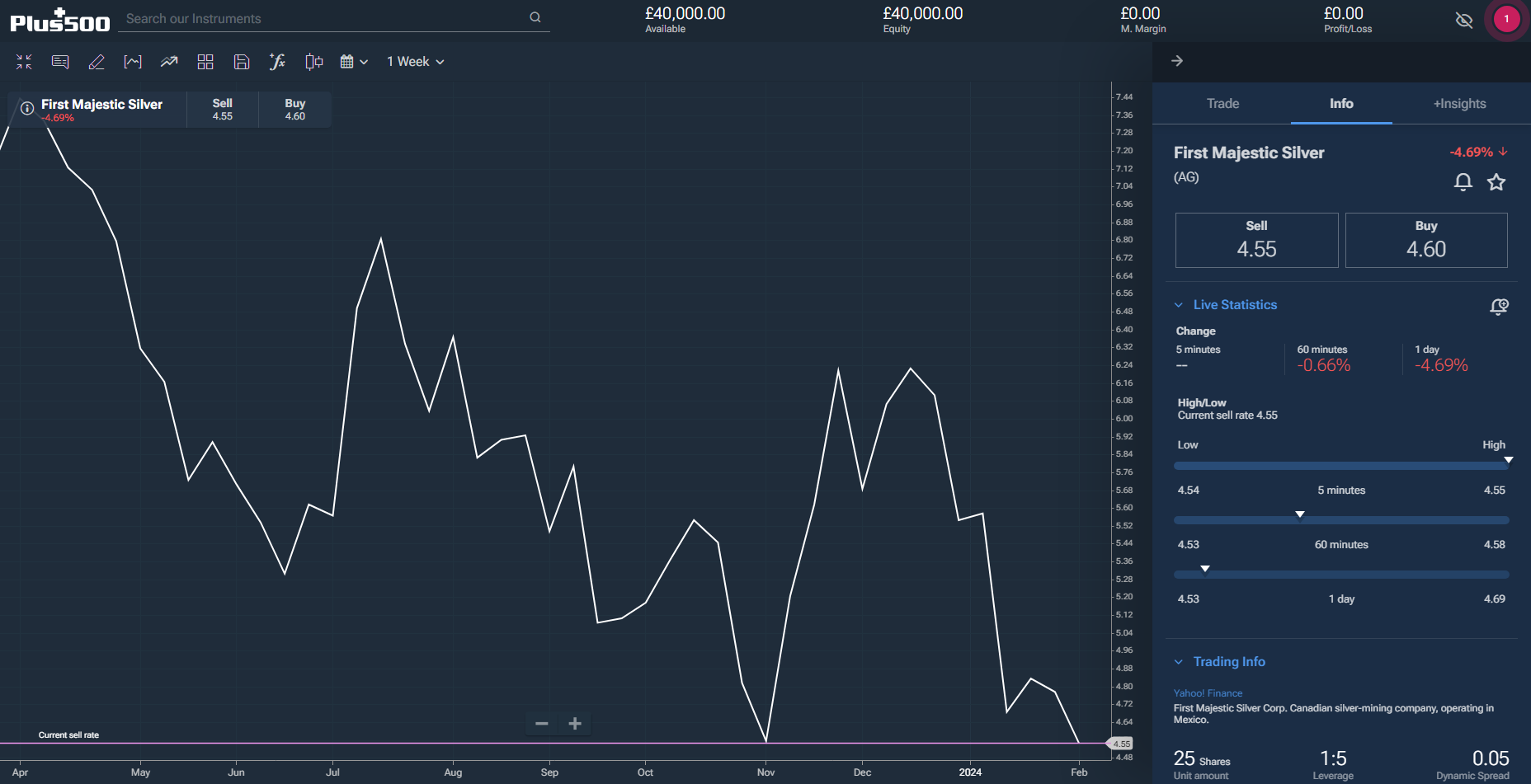
Task: Collapse the chart from full screen
Action: click(x=24, y=62)
